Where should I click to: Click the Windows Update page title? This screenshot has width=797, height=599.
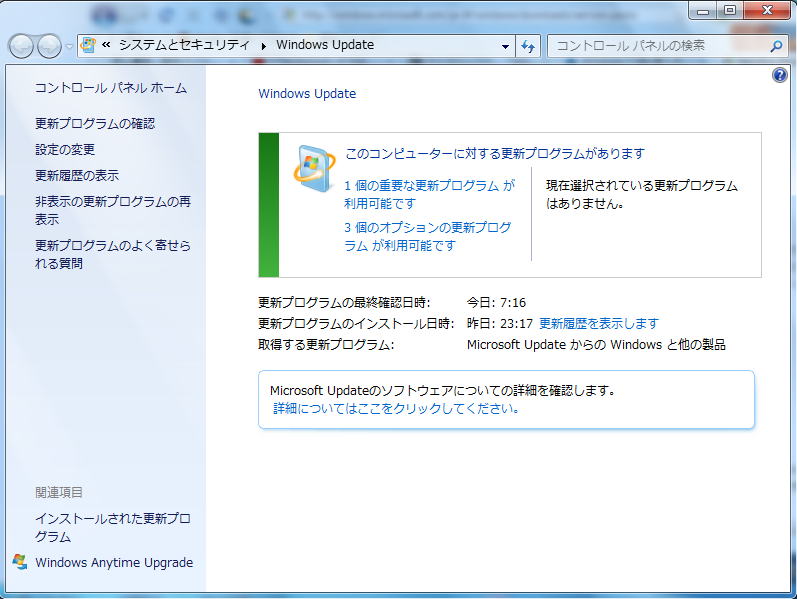(x=307, y=94)
